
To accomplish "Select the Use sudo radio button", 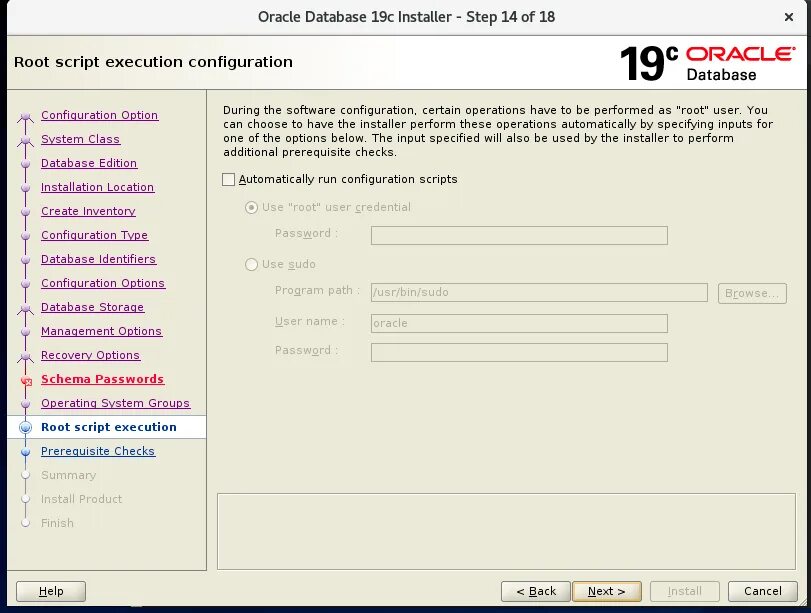I will pyautogui.click(x=251, y=264).
